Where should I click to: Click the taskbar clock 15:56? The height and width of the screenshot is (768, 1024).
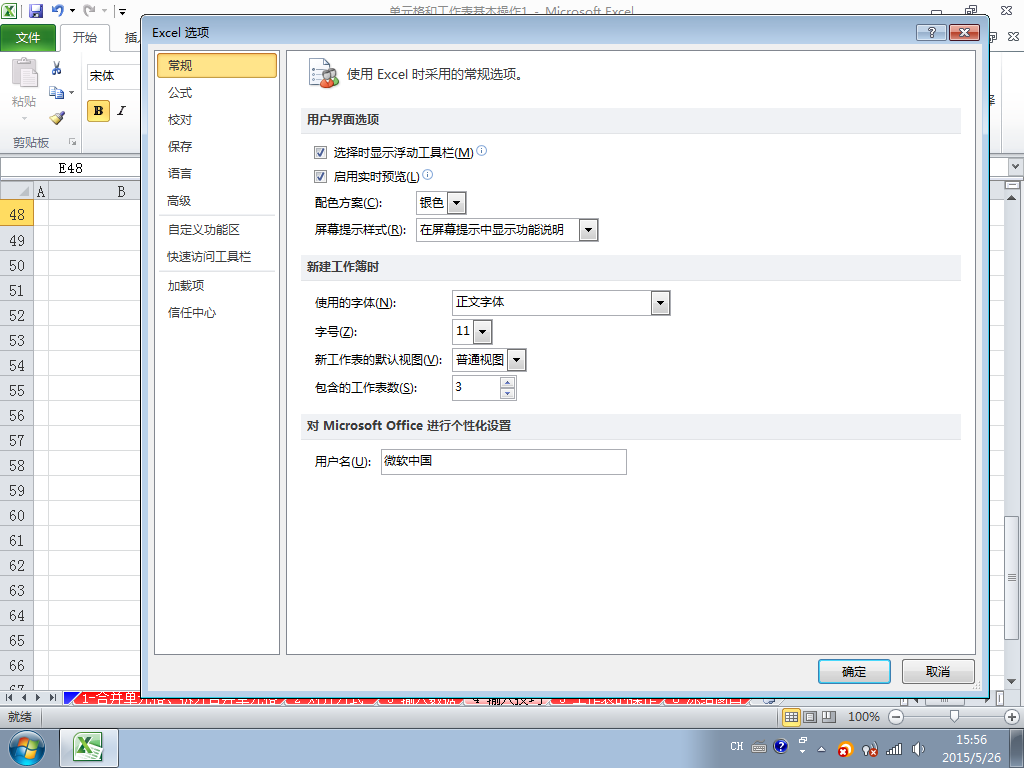(971, 740)
